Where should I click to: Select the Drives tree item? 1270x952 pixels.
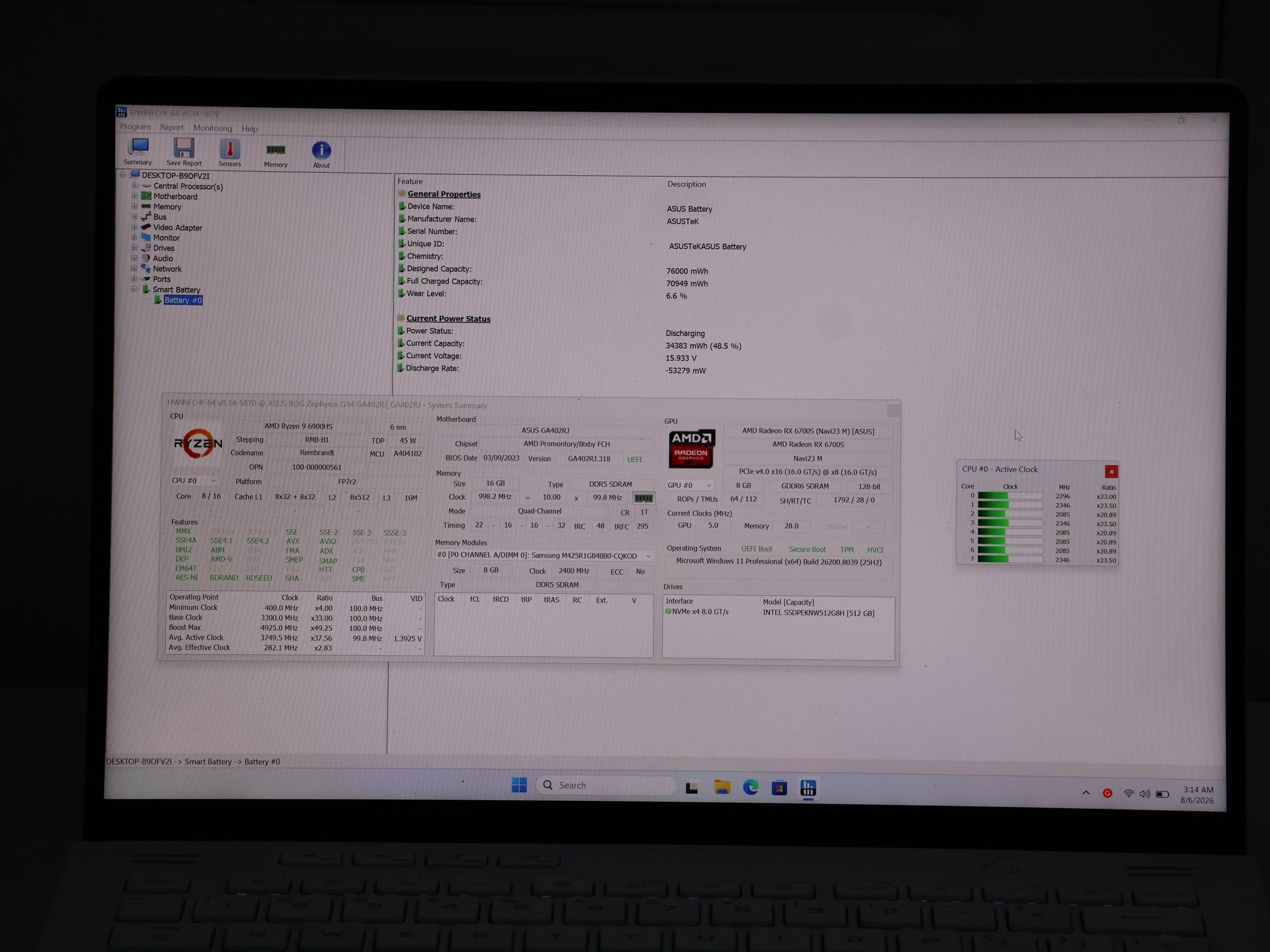(164, 248)
